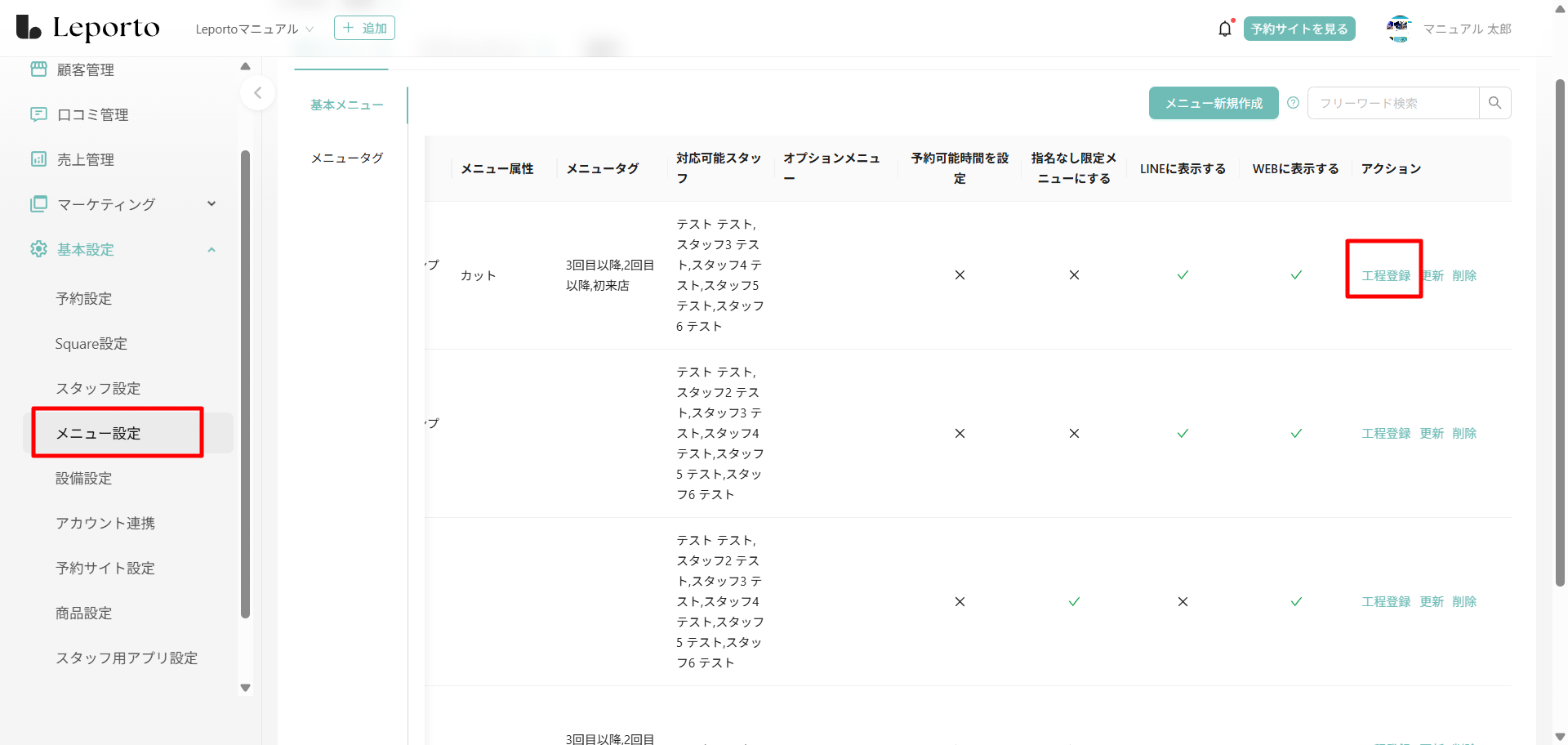Click 削除 in the third menu row
Screen dimensions: 1568x745
[x=1464, y=601]
